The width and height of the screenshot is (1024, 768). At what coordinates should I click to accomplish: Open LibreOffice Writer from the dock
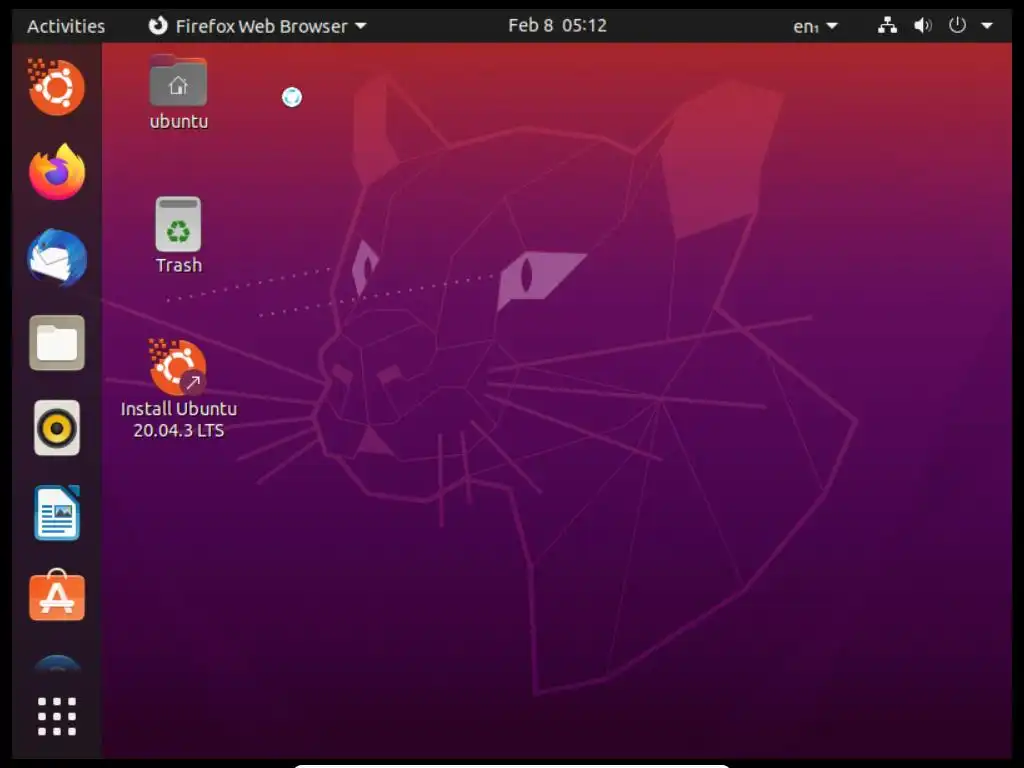click(x=57, y=513)
